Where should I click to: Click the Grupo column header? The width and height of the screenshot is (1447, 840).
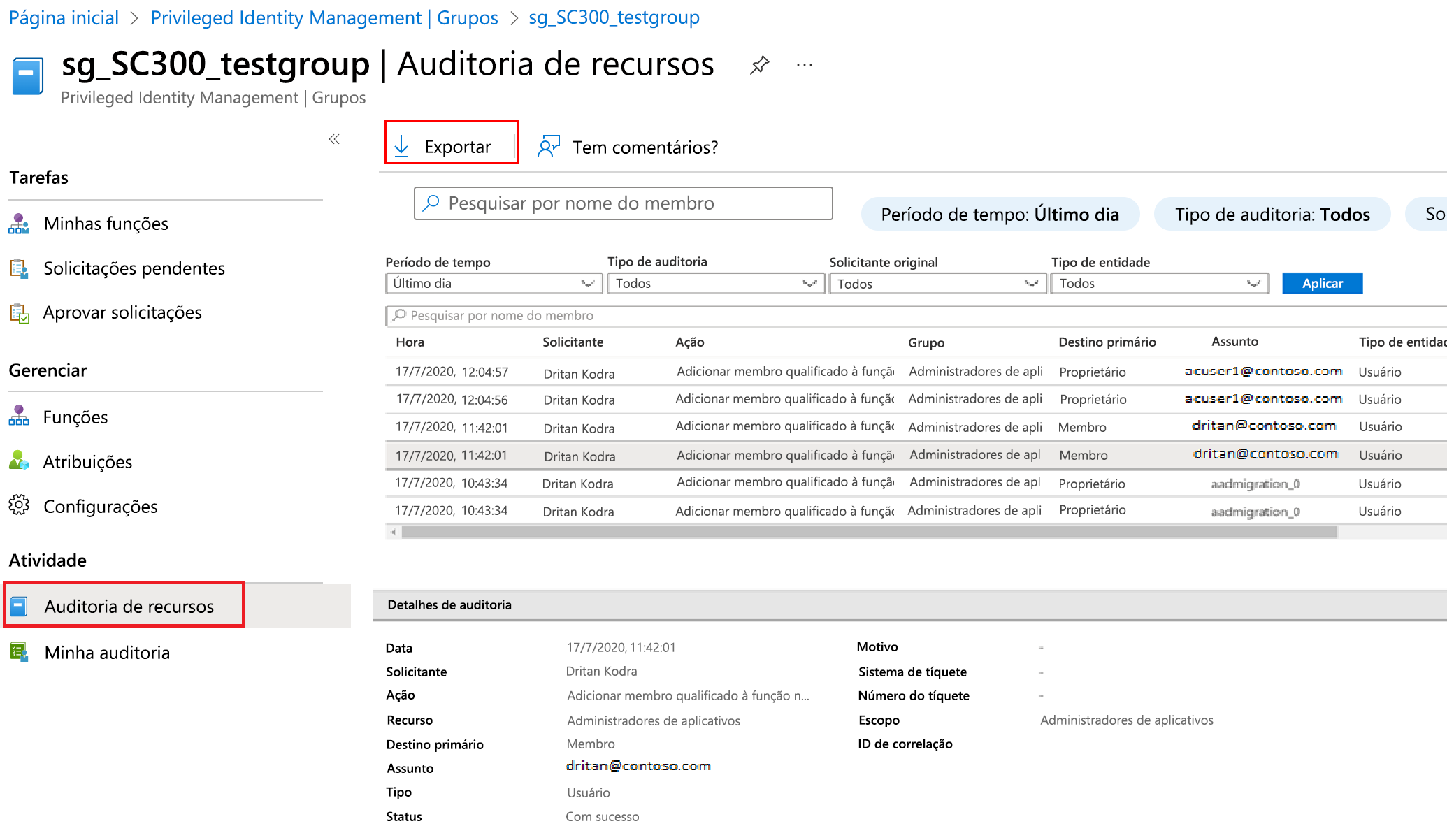(926, 342)
